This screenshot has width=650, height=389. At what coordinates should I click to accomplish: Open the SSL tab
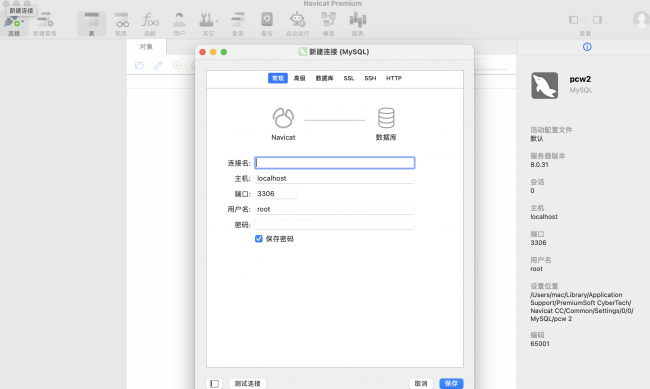(349, 78)
